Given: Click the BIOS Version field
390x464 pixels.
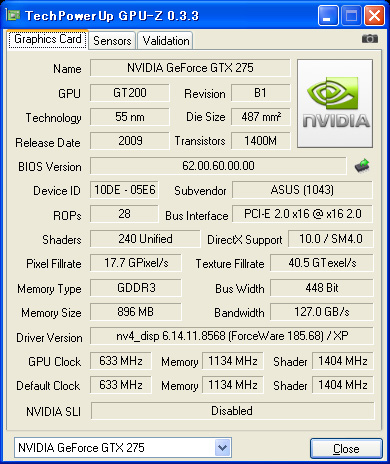Looking at the screenshot, I should [218, 166].
